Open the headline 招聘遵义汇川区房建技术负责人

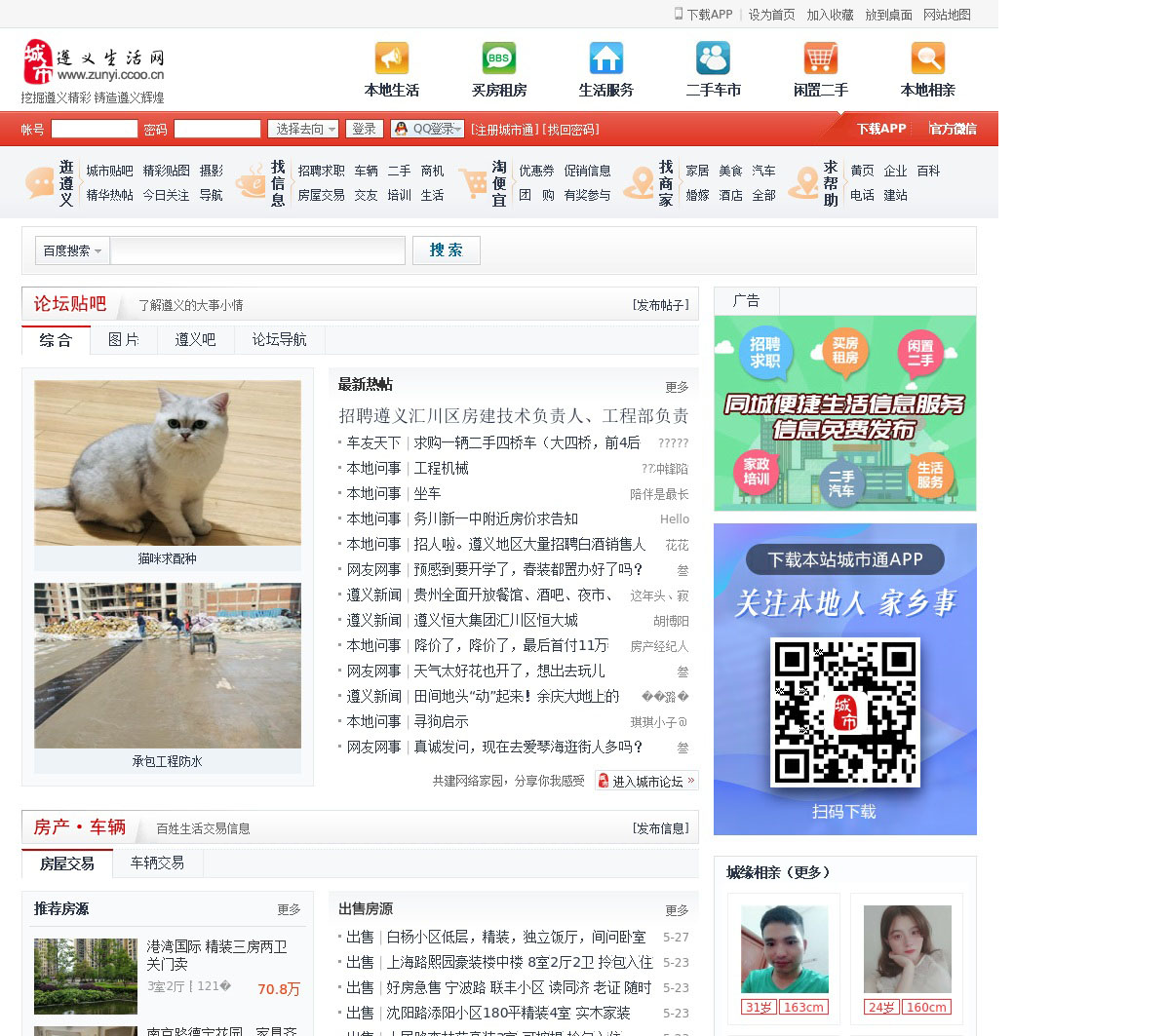(513, 416)
